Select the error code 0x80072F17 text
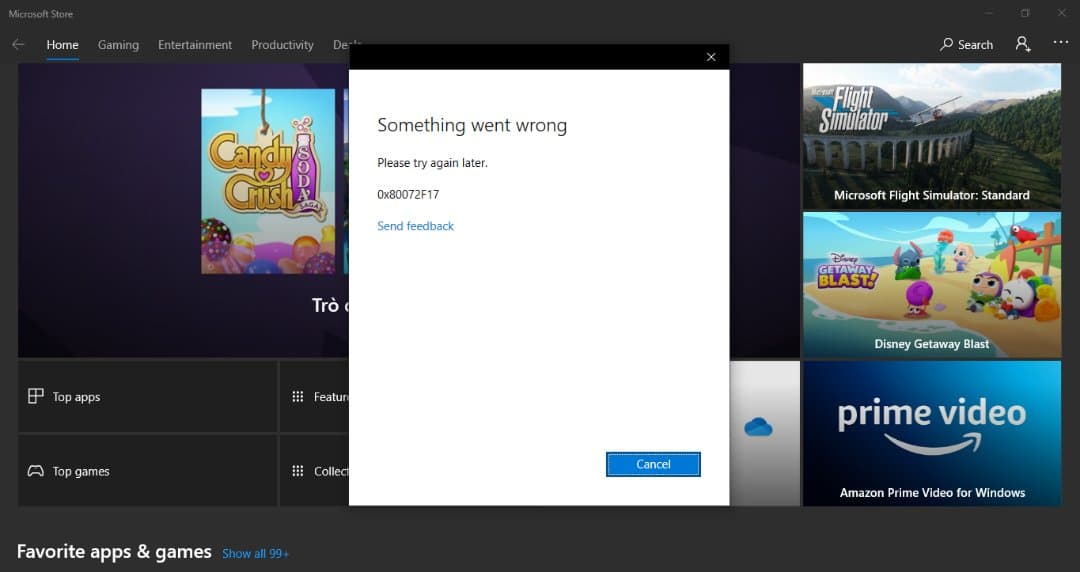 (x=408, y=194)
